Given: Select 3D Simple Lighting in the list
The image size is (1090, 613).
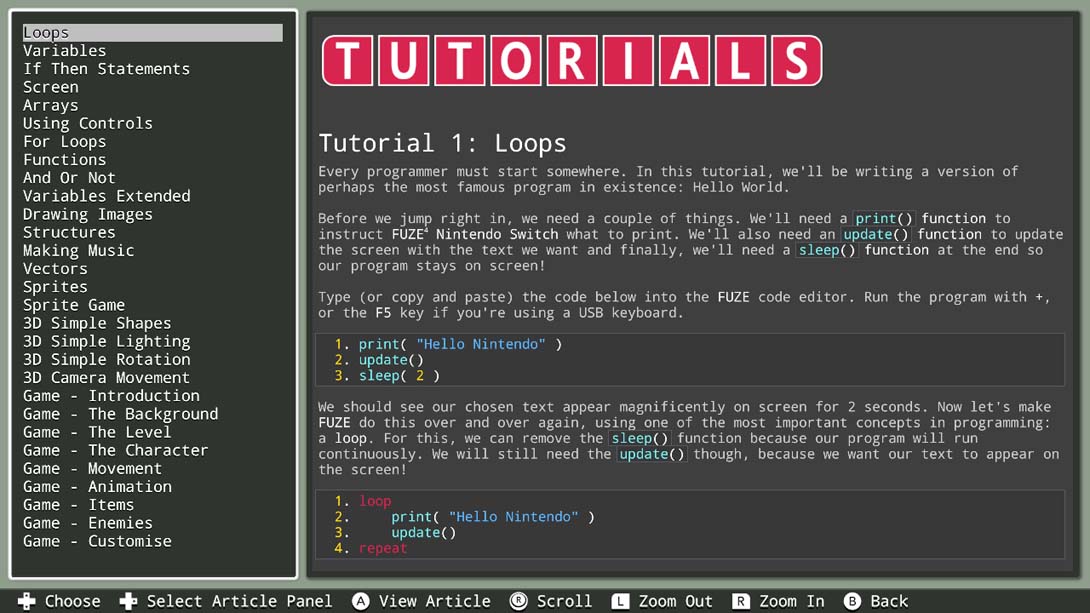Looking at the screenshot, I should pyautogui.click(x=106, y=341).
